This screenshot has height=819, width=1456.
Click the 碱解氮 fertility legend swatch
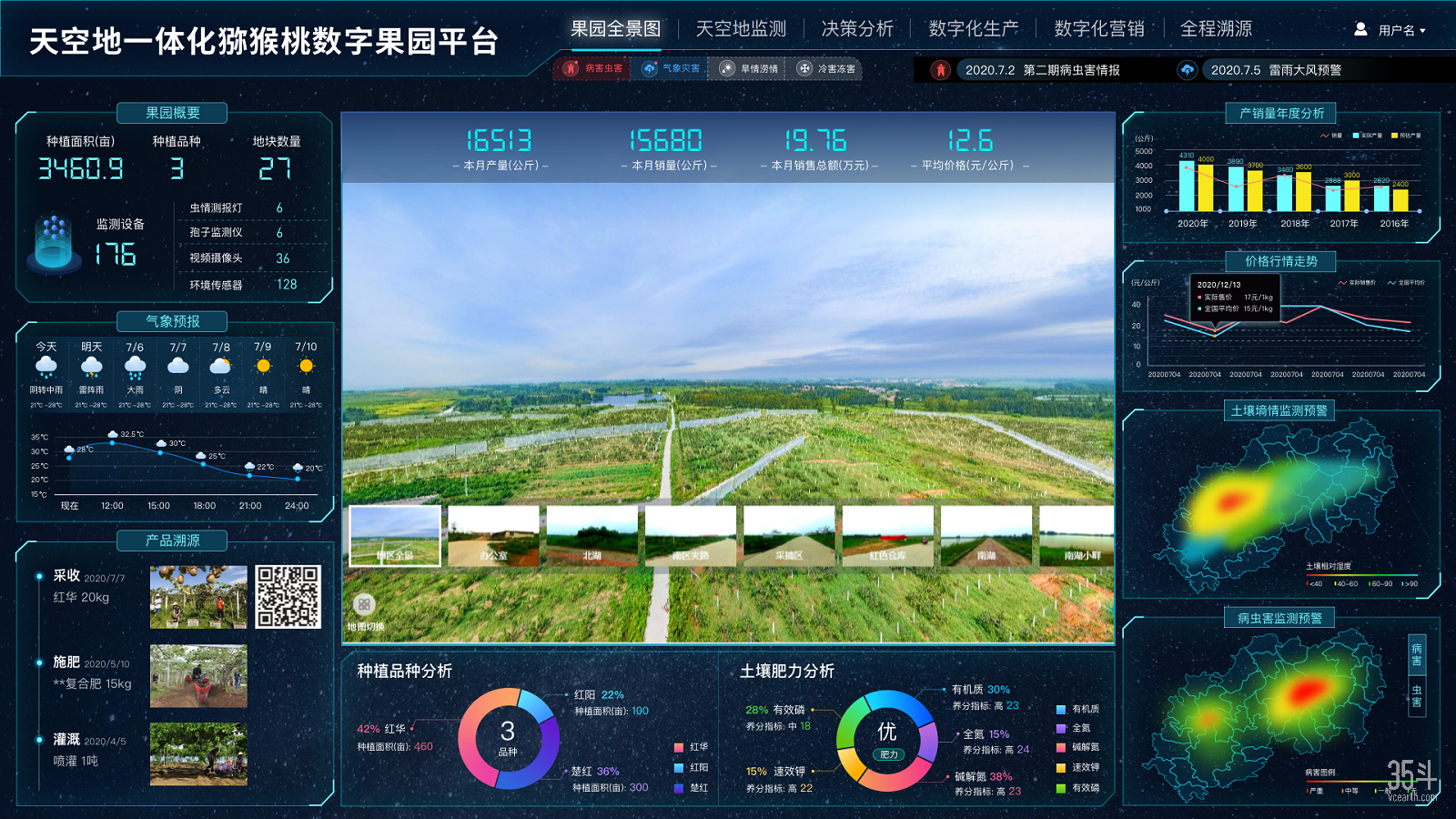tap(1061, 748)
